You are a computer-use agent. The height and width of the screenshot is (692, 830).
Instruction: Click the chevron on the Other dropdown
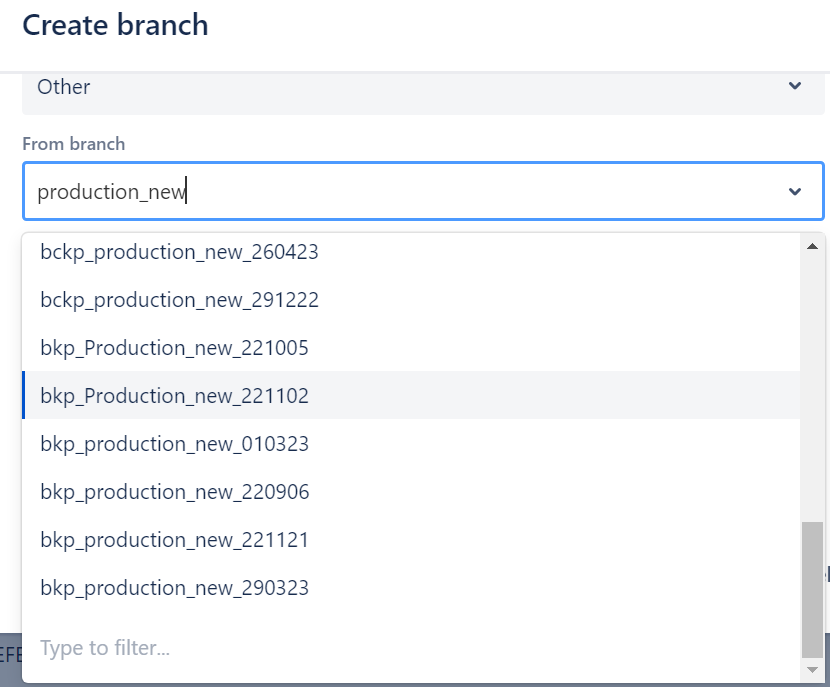point(795,86)
